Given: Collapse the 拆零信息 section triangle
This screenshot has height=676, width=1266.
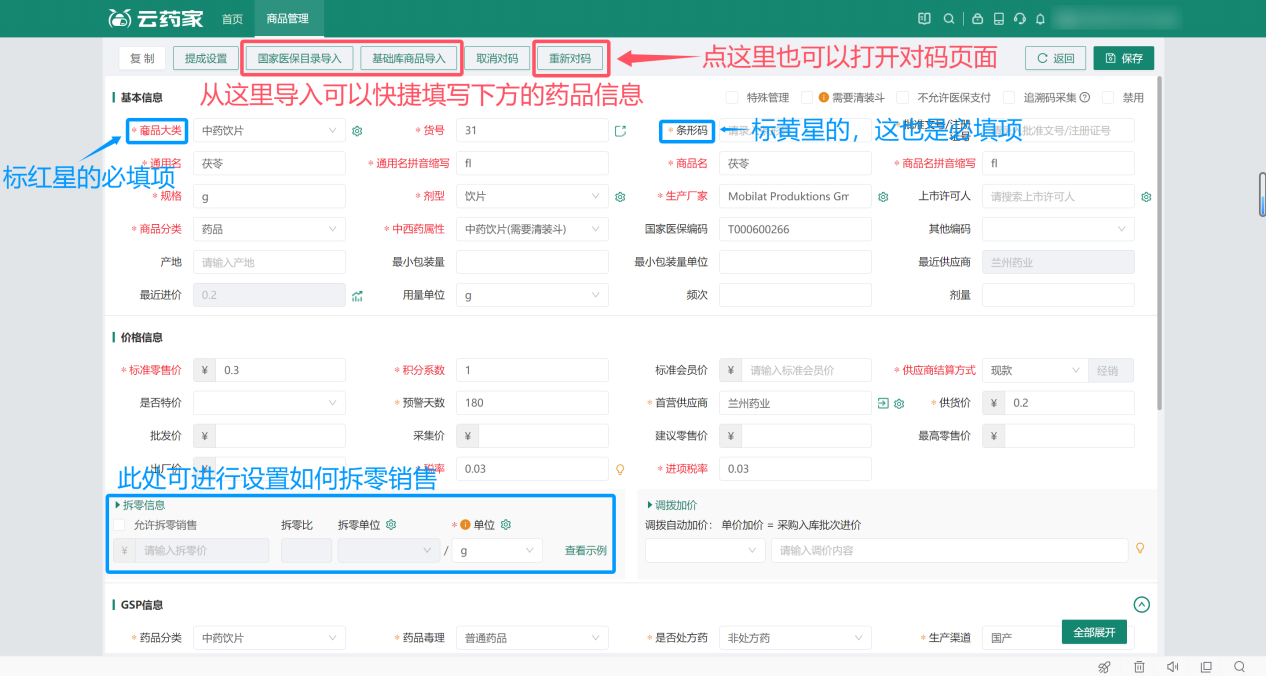Looking at the screenshot, I should 118,505.
